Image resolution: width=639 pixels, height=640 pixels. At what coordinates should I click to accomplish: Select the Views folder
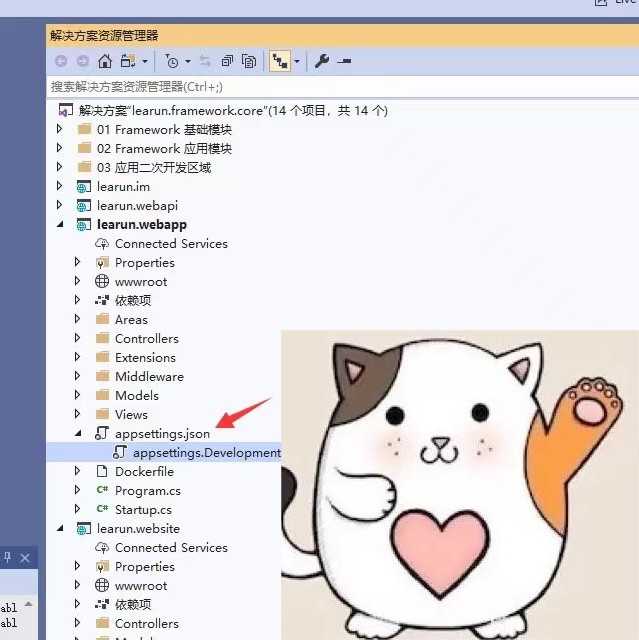pos(131,415)
